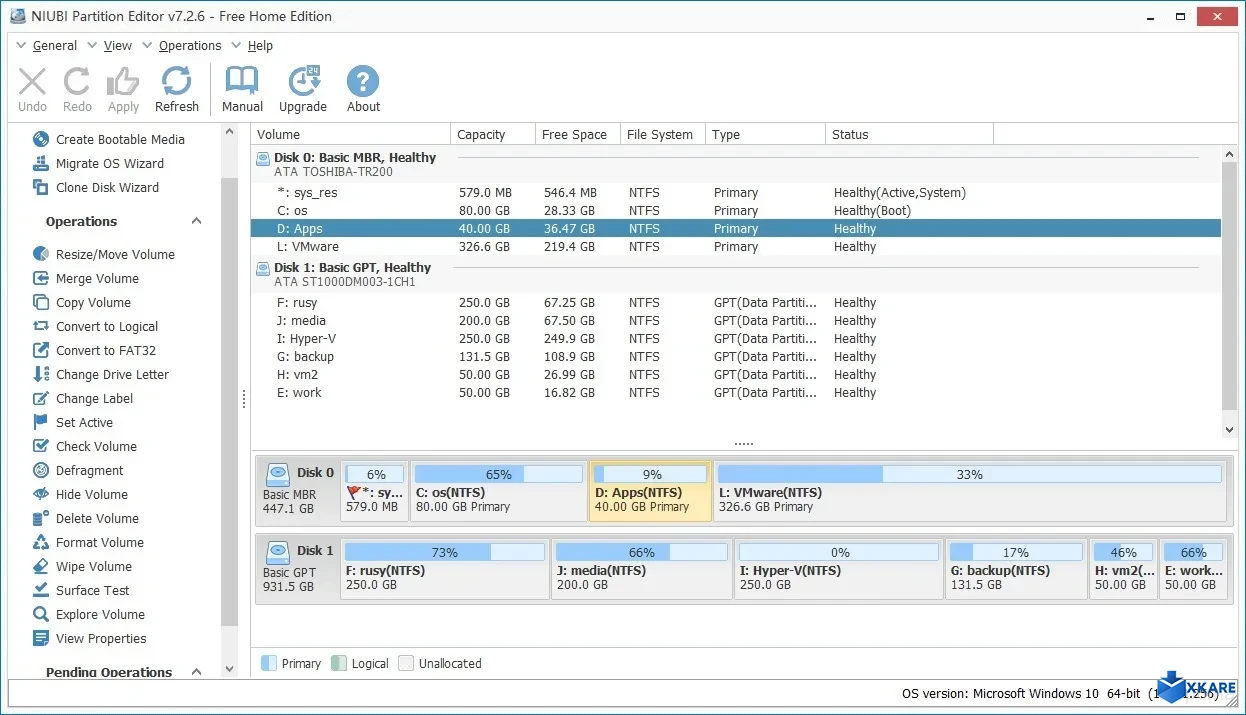
Task: Sort by Type column header
Action: 766,134
